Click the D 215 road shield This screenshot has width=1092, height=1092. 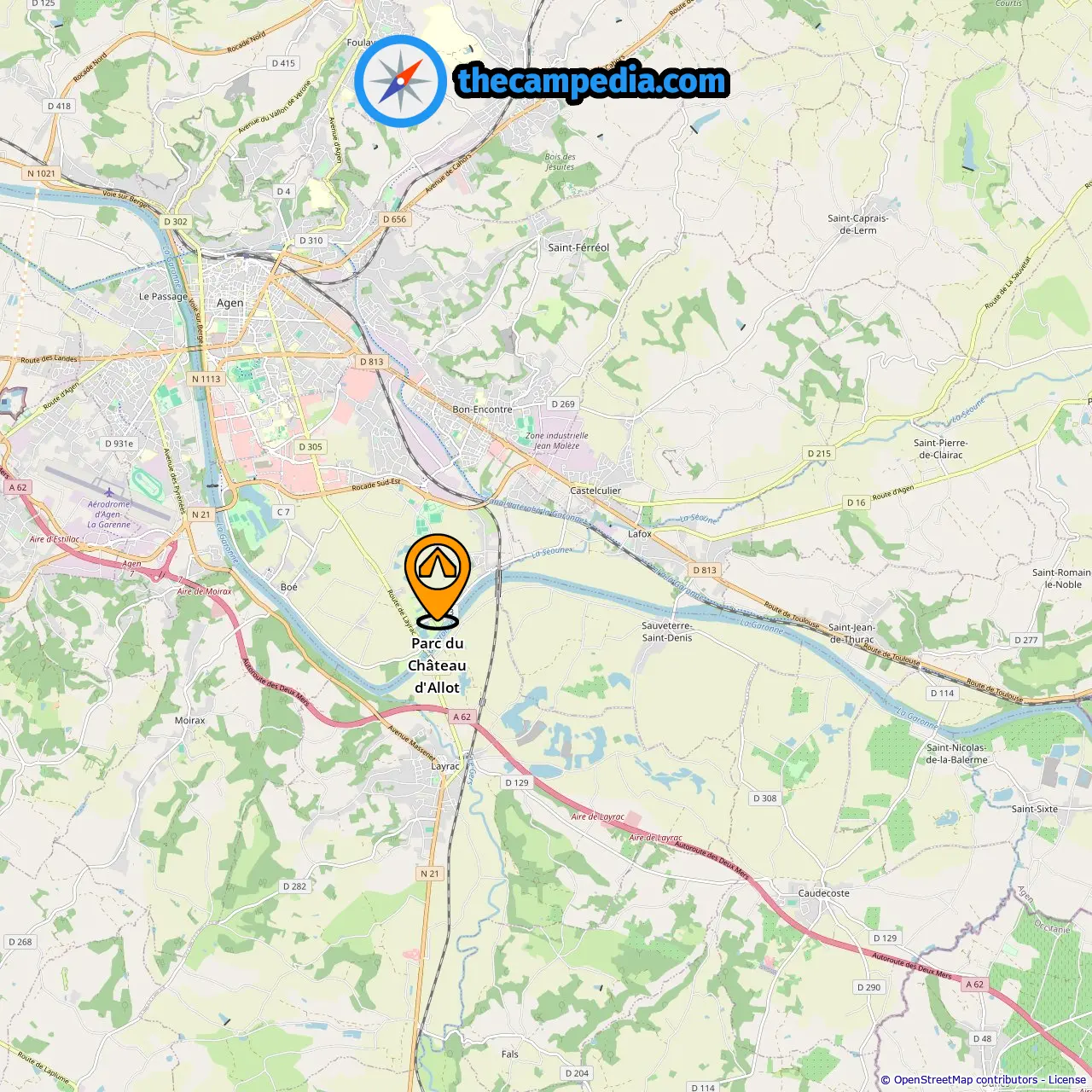pos(819,454)
